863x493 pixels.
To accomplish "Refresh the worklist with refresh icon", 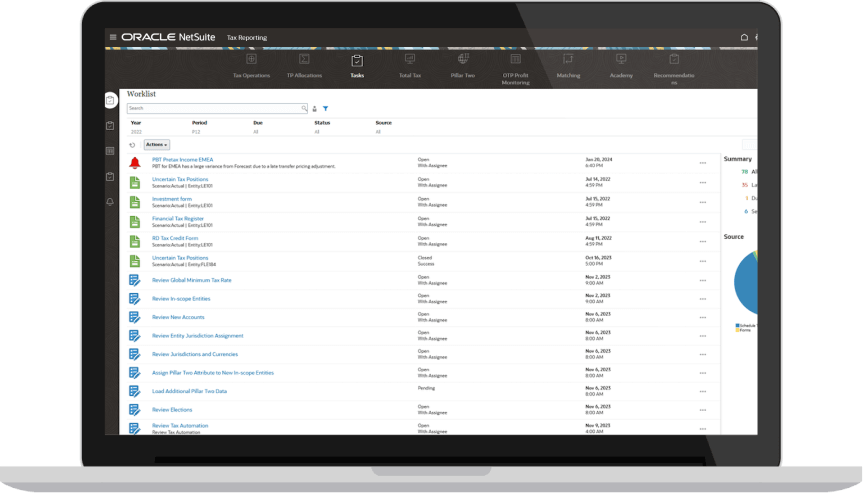I will point(132,145).
